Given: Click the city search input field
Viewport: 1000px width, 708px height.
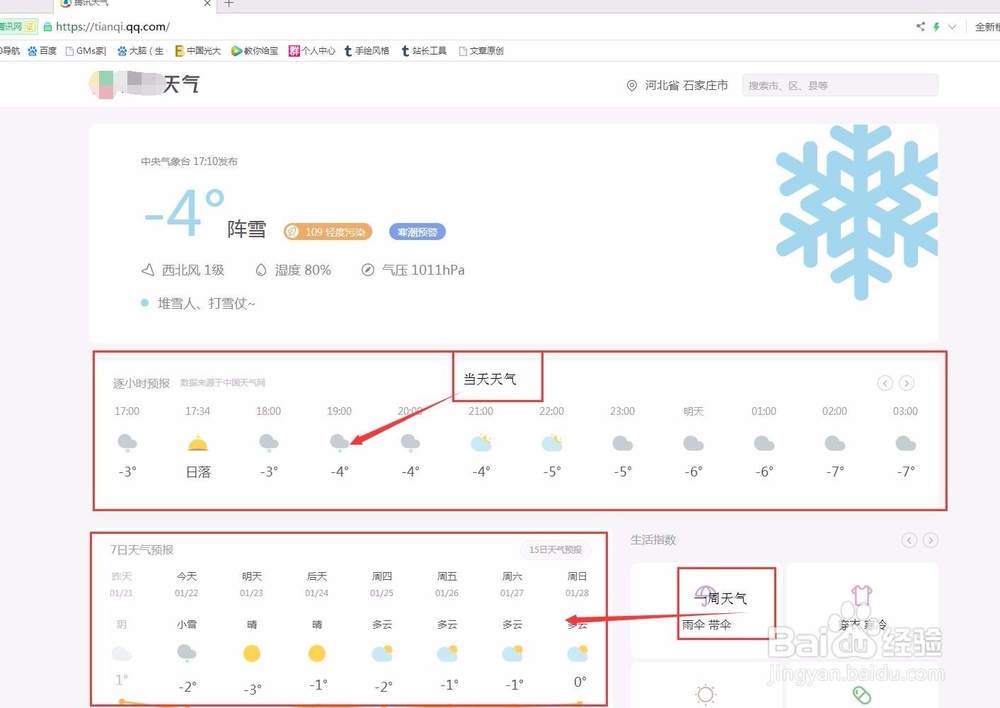Looking at the screenshot, I should point(840,85).
